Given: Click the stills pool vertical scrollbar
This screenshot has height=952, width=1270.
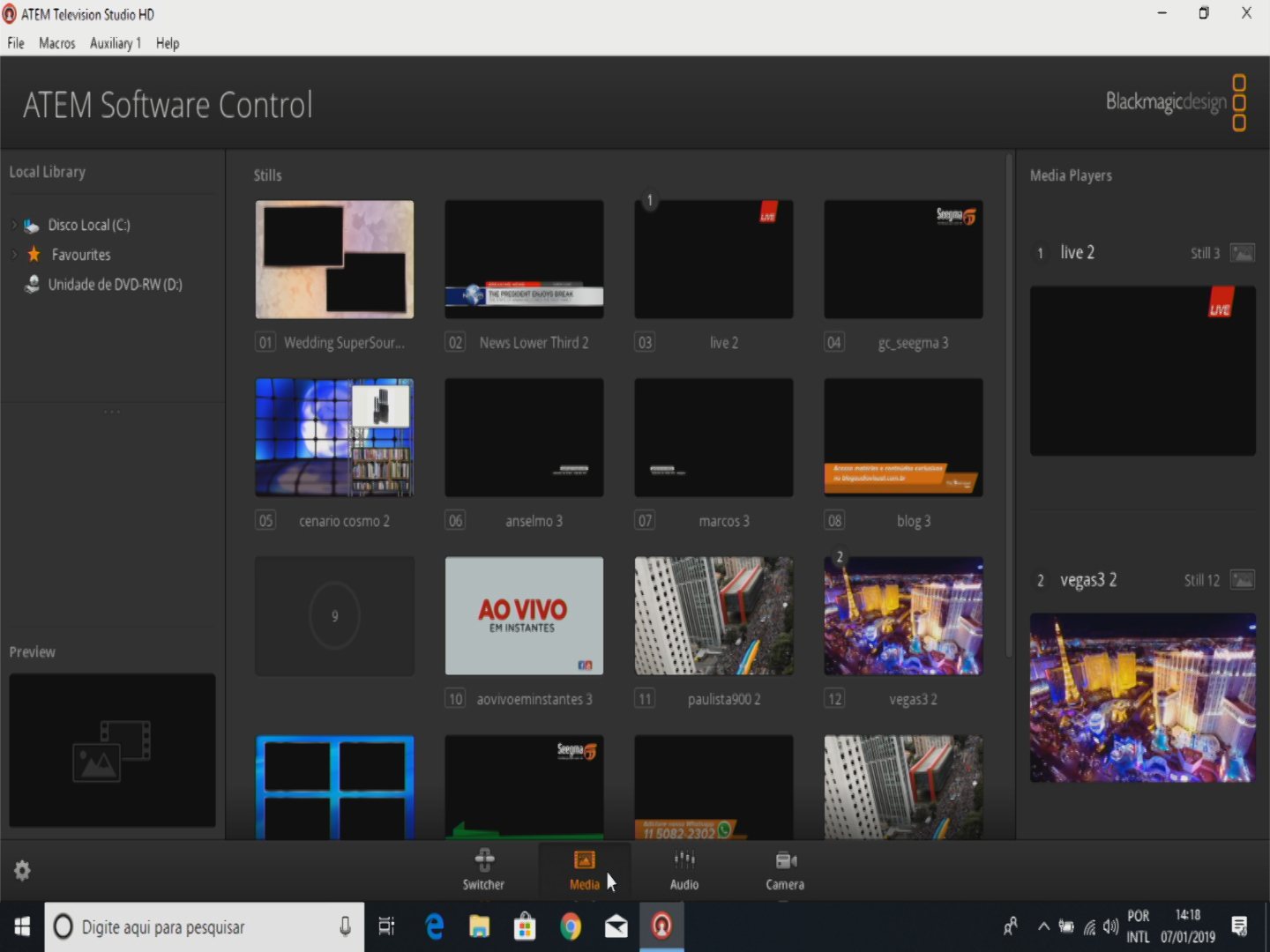Looking at the screenshot, I should pyautogui.click(x=1009, y=405).
